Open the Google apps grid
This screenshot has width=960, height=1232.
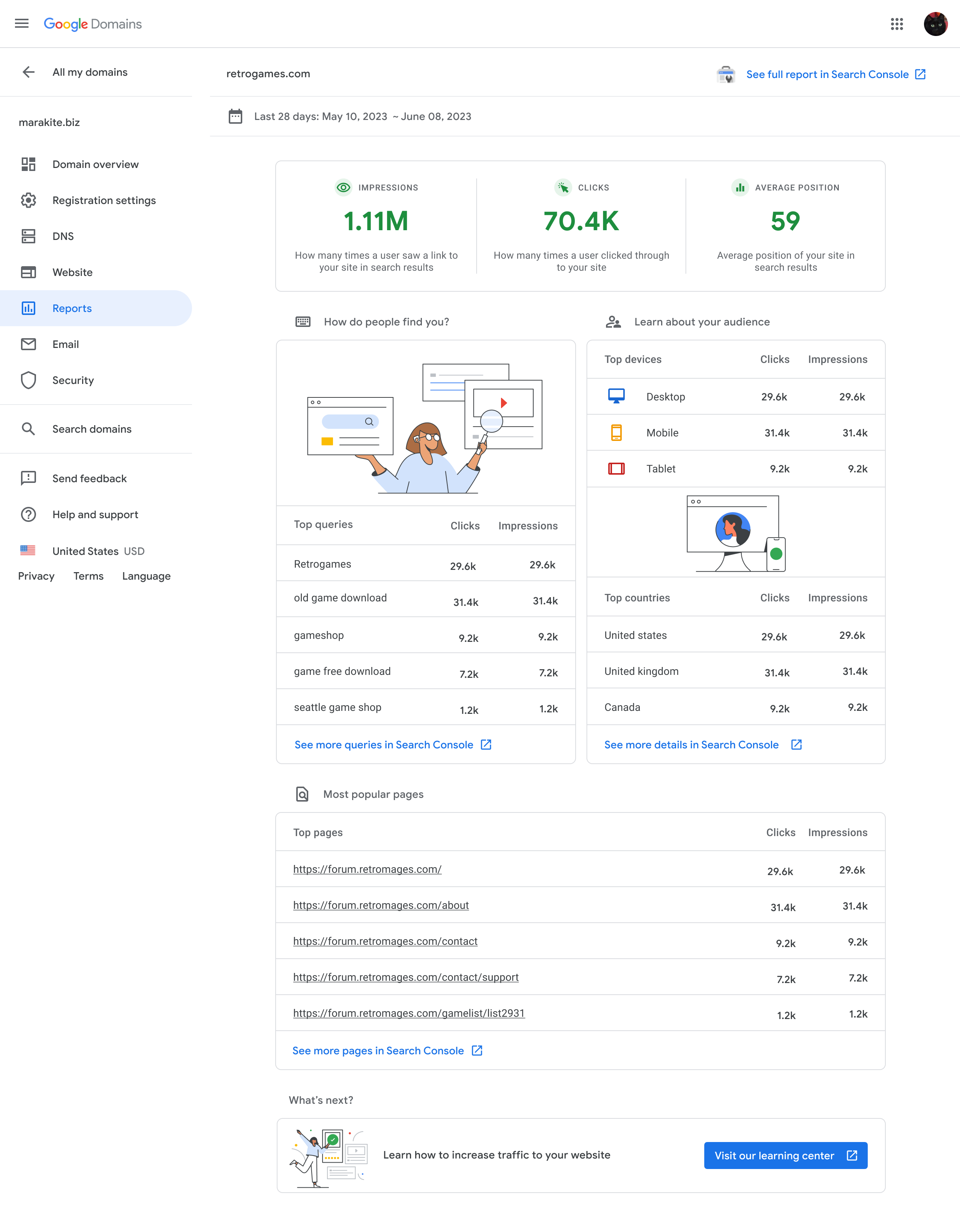[x=897, y=24]
